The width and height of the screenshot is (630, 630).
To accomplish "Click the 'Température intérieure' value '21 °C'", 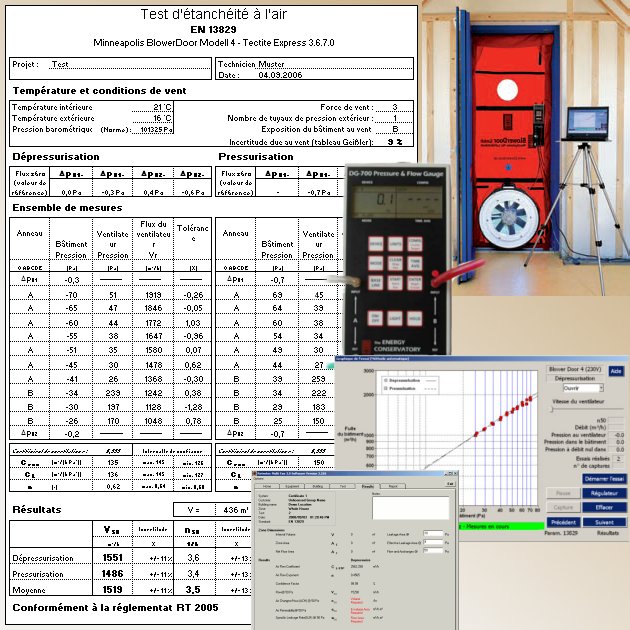I will (162, 107).
